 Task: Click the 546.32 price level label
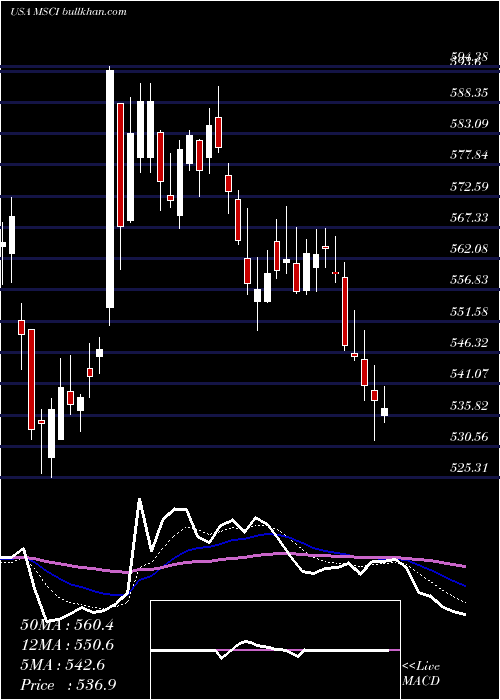tap(469, 342)
